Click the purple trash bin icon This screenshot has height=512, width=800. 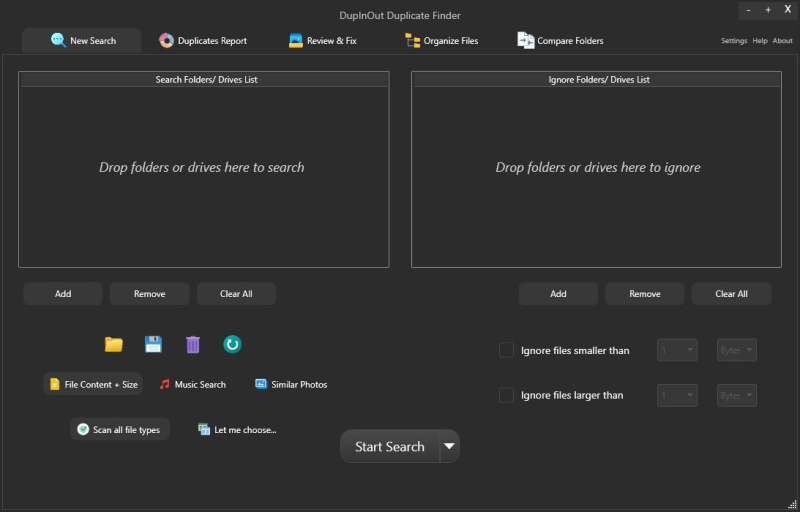[193, 345]
